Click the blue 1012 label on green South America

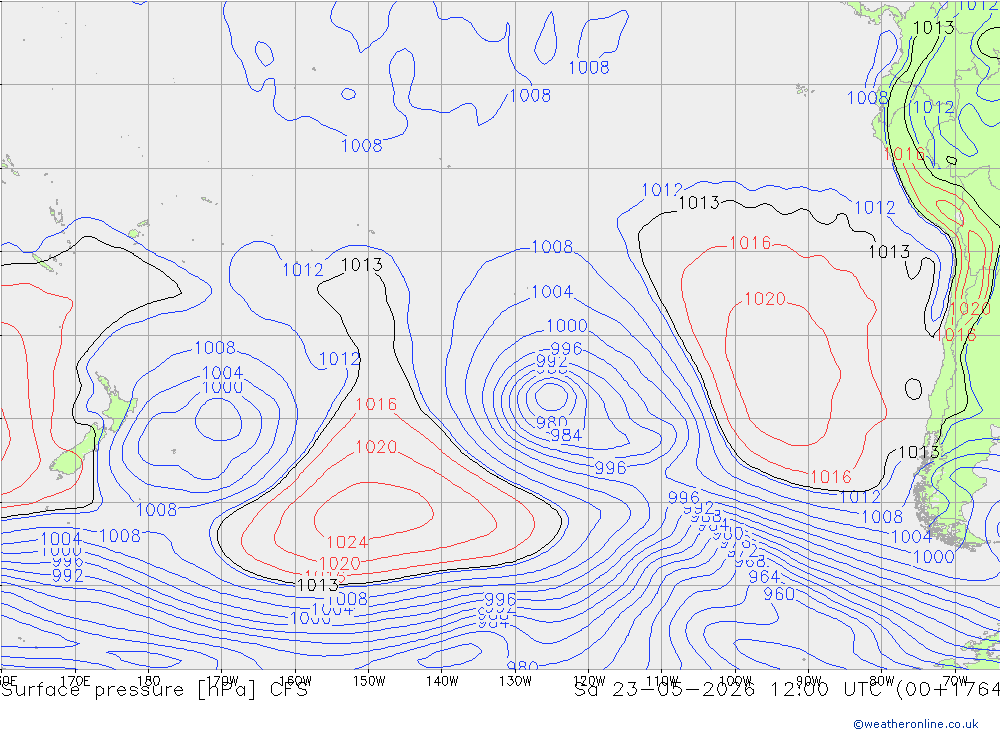pyautogui.click(x=933, y=107)
